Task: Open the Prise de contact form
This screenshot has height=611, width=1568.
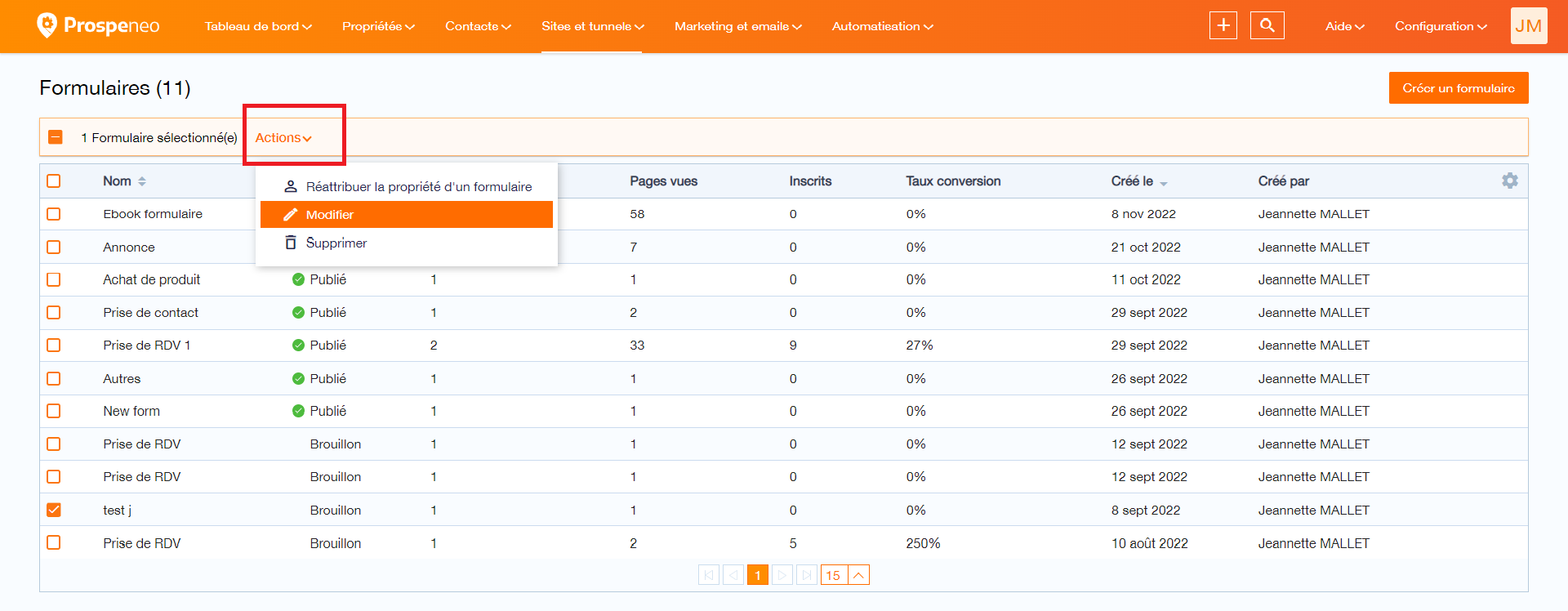Action: (x=150, y=313)
